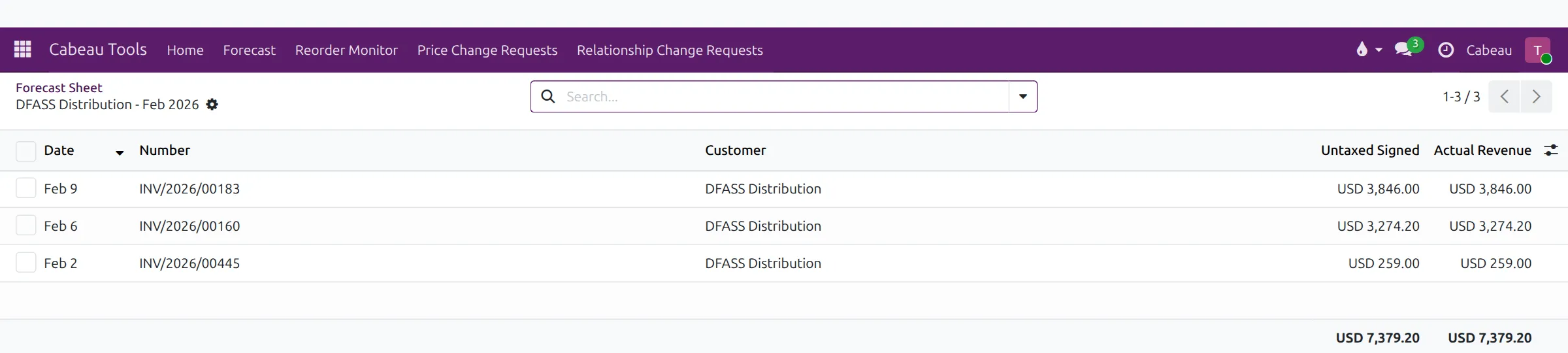Click the Feb 2 date cell
Image resolution: width=1568 pixels, height=353 pixels.
click(x=61, y=263)
